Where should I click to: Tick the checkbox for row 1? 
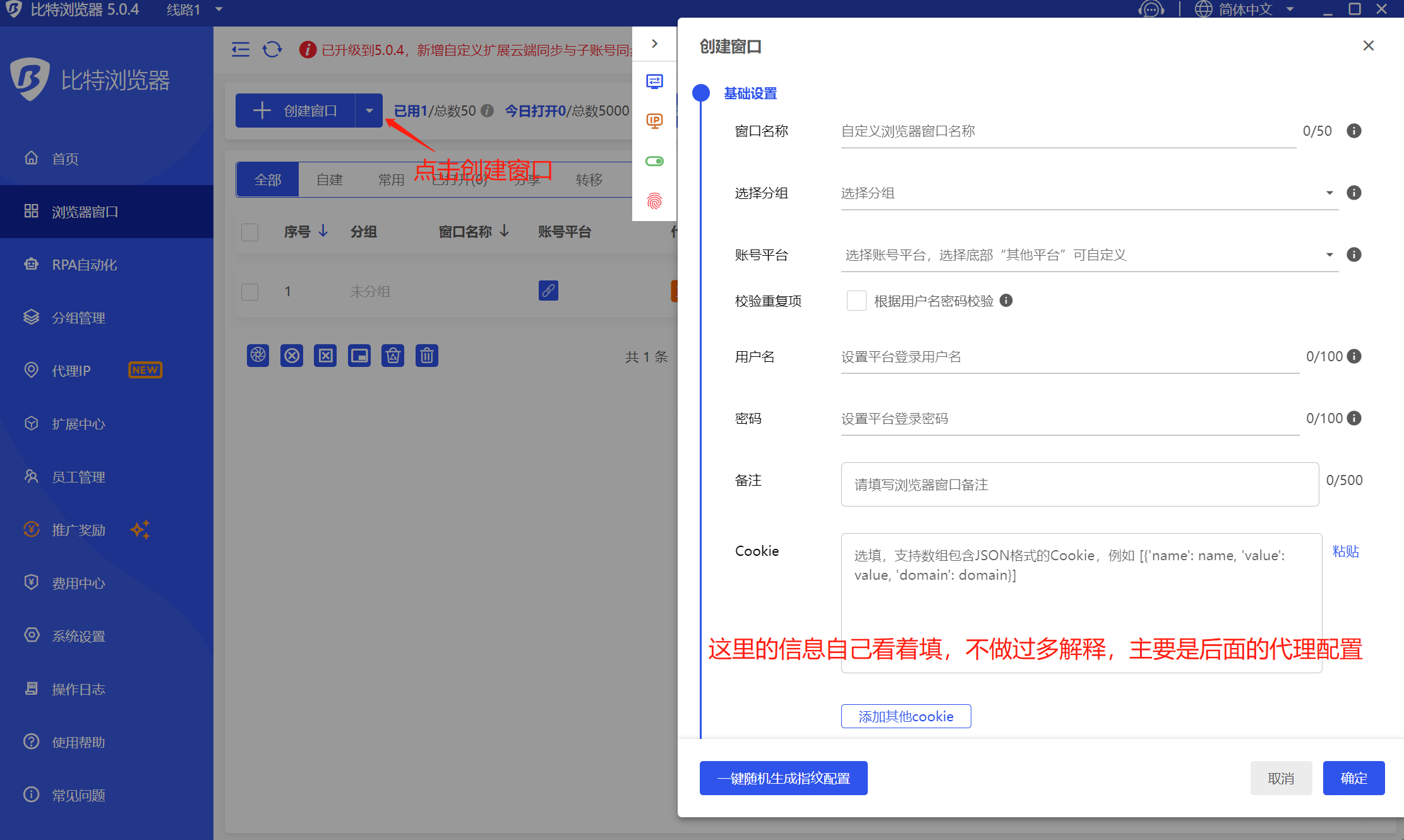[x=250, y=292]
